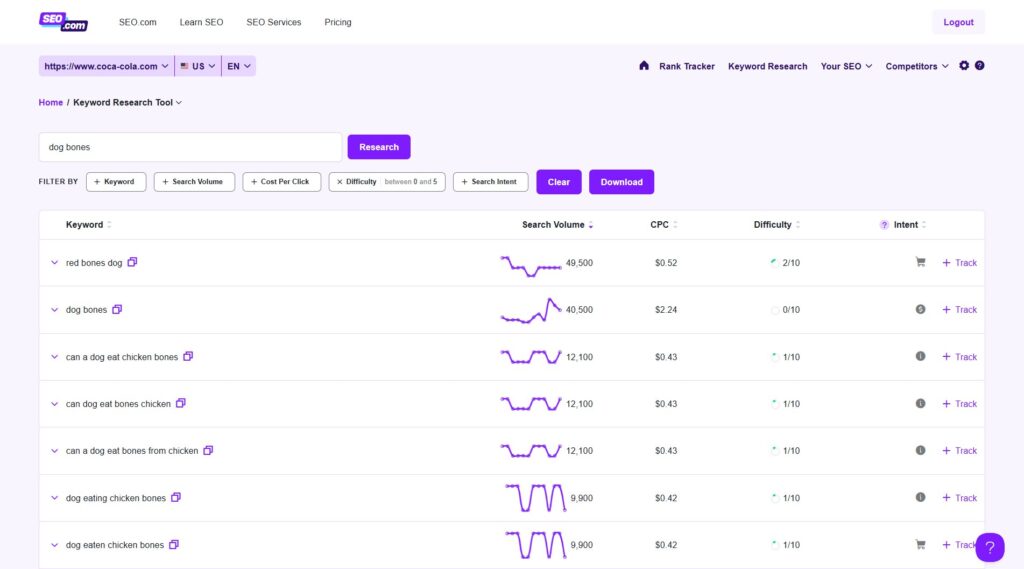Image resolution: width=1024 pixels, height=569 pixels.
Task: Track 'dog eating chicken bones' keyword
Action: (x=959, y=498)
